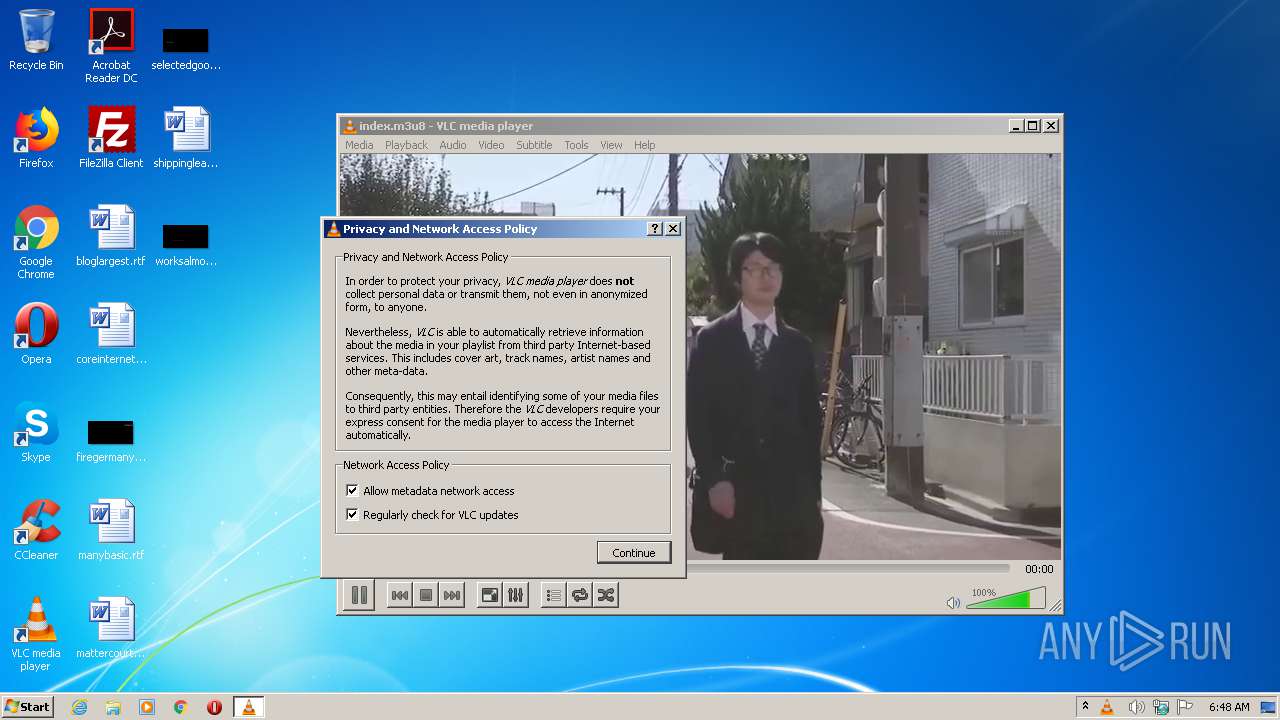Click the Continue button
1280x720 pixels.
coord(634,553)
